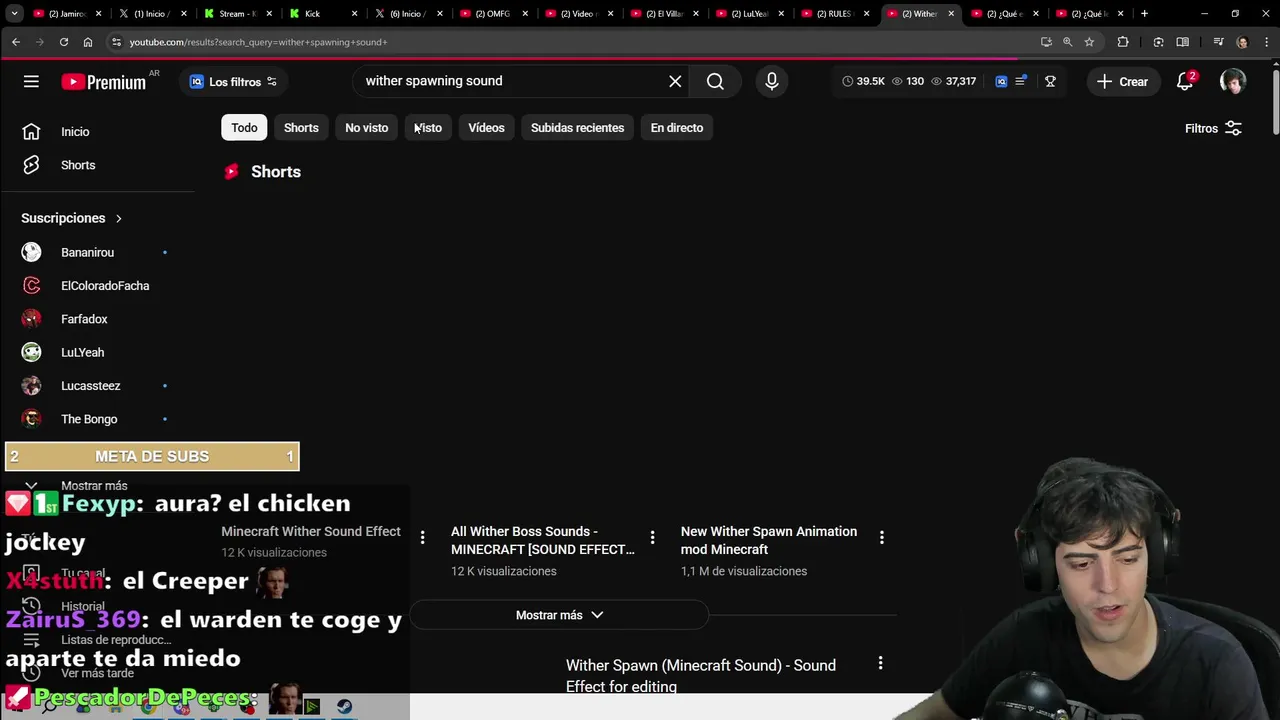The height and width of the screenshot is (720, 1280).
Task: Bookmark this page with the star
Action: (1089, 42)
